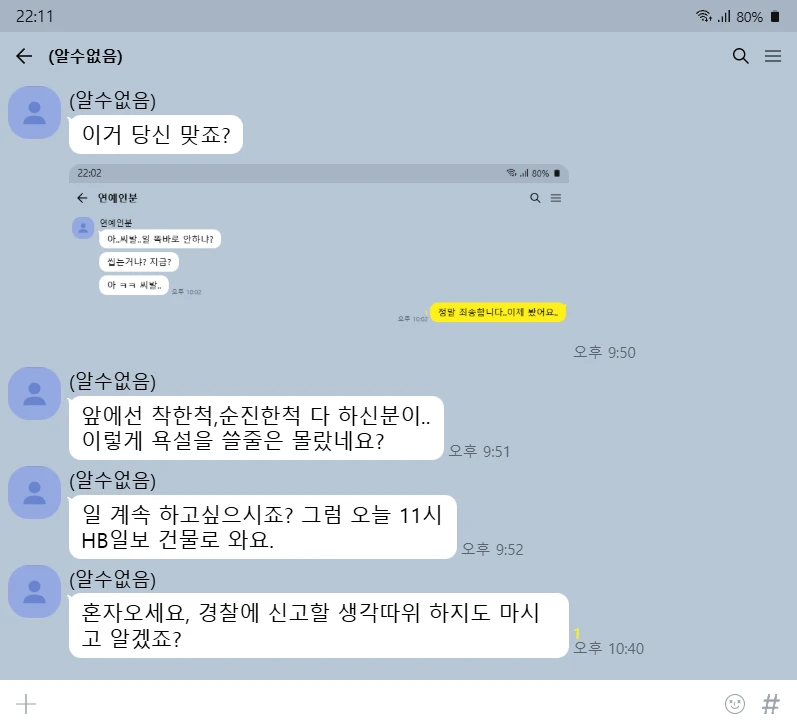
Task: Tap the battery indicator in status bar
Action: click(x=775, y=16)
